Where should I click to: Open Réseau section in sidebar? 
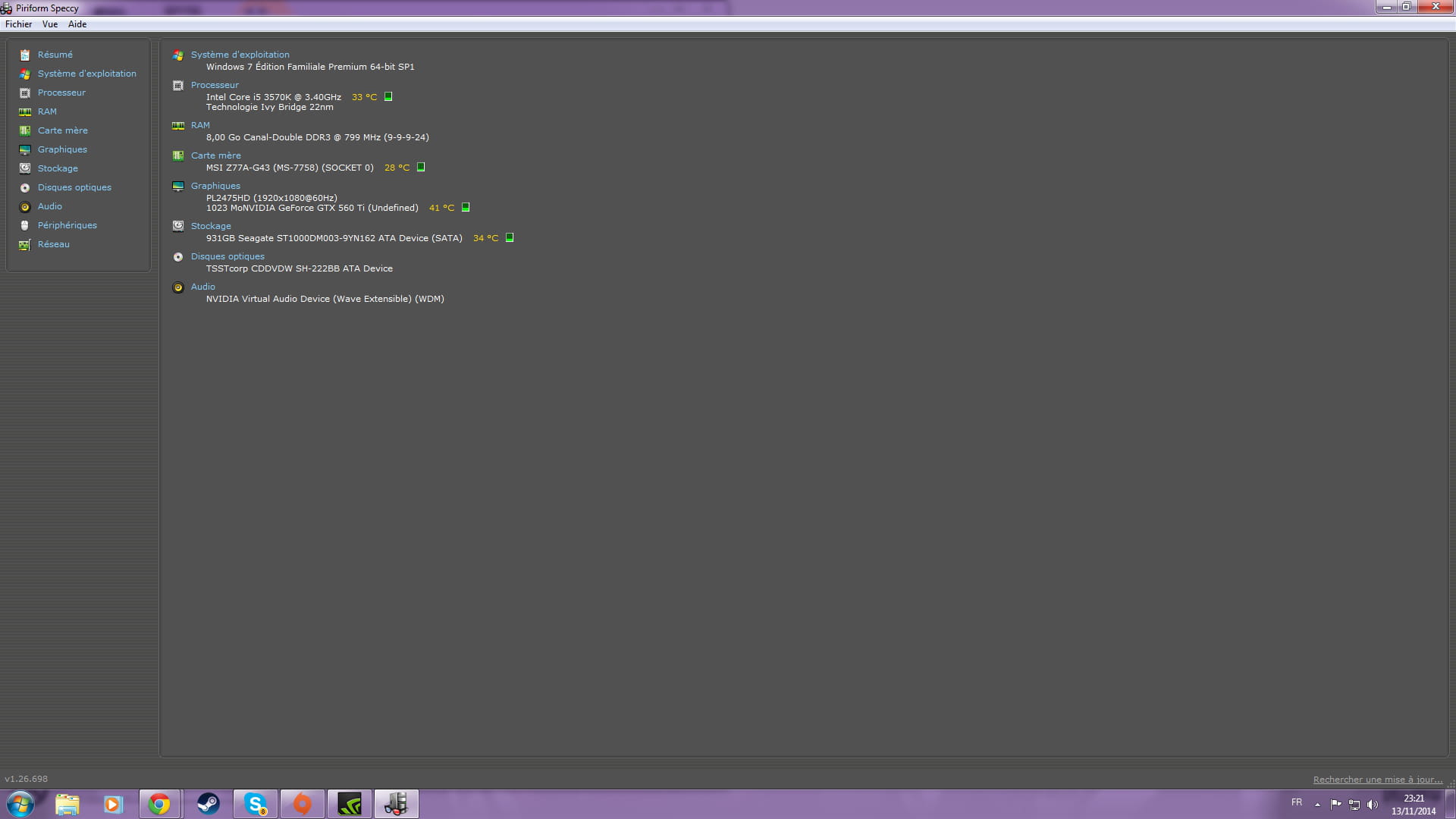coord(53,244)
